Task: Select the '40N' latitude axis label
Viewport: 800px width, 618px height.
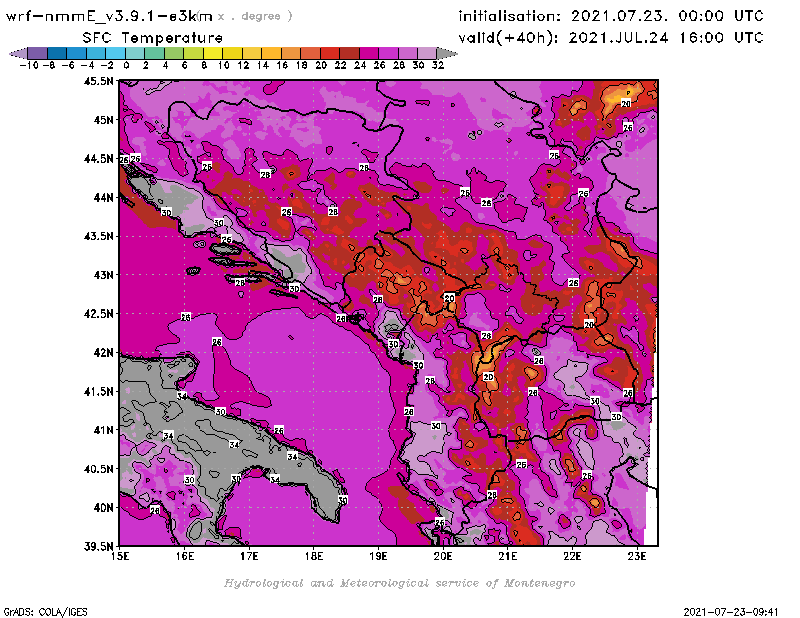Action: [x=103, y=508]
